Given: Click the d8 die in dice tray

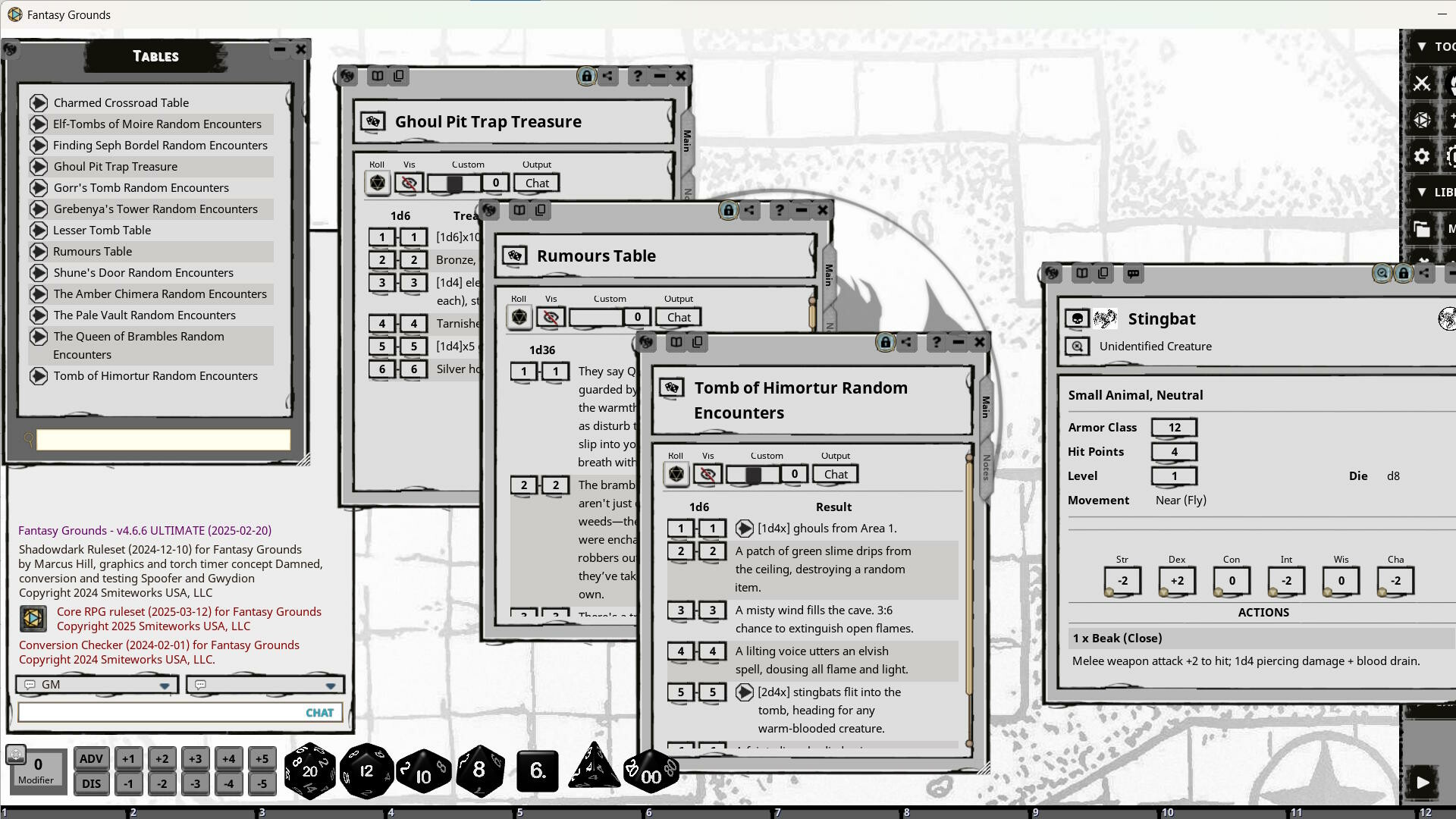Looking at the screenshot, I should click(479, 770).
